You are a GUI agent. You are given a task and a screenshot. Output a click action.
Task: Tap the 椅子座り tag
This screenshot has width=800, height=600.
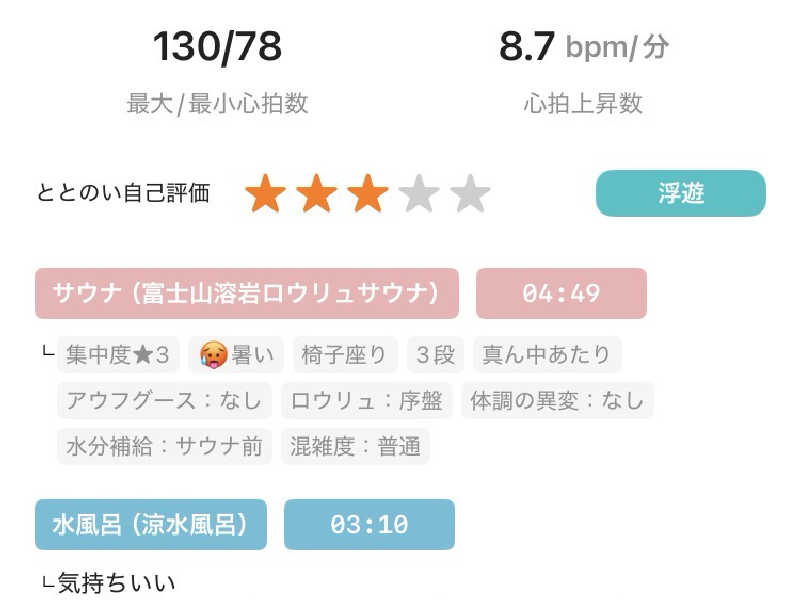point(345,355)
